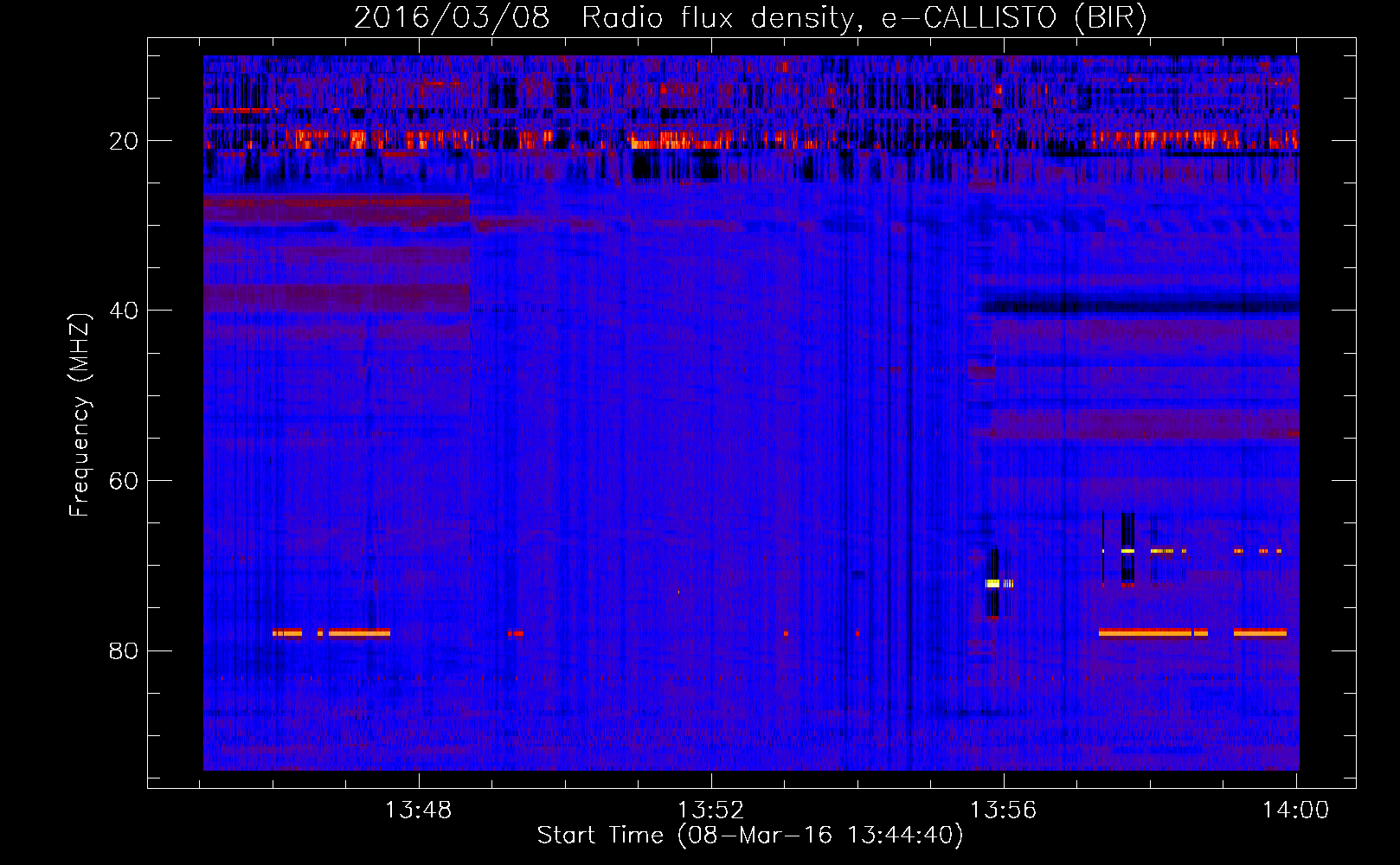Click the "Start Time (08-Mar-16 13:44:40)" label
Image resolution: width=1400 pixels, height=865 pixels.
click(x=750, y=836)
